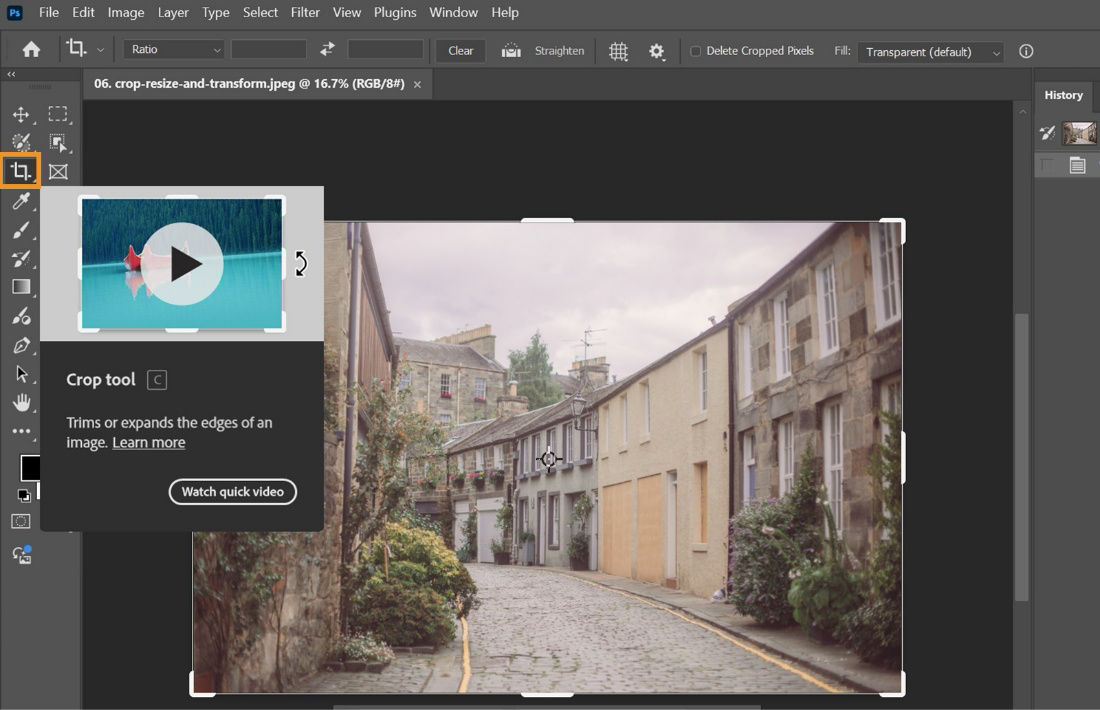Switch to the History panel tab
This screenshot has height=710, width=1100.
(1063, 95)
